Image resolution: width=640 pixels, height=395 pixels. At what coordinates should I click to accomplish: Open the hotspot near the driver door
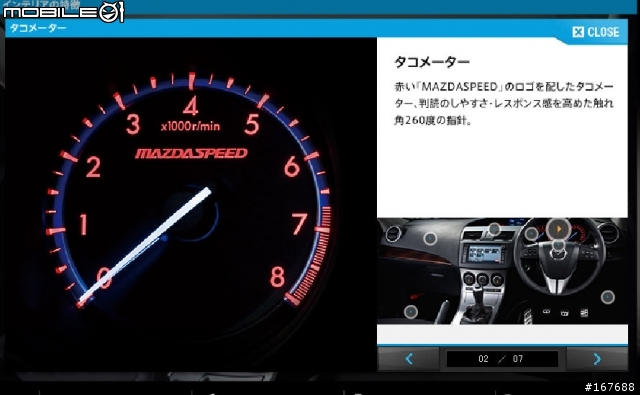[x=607, y=297]
